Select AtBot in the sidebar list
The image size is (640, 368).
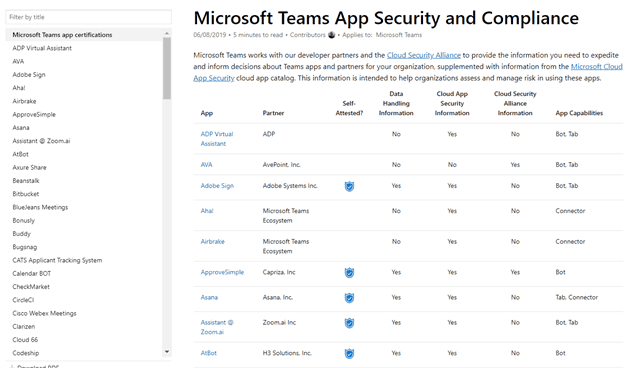(x=20, y=154)
